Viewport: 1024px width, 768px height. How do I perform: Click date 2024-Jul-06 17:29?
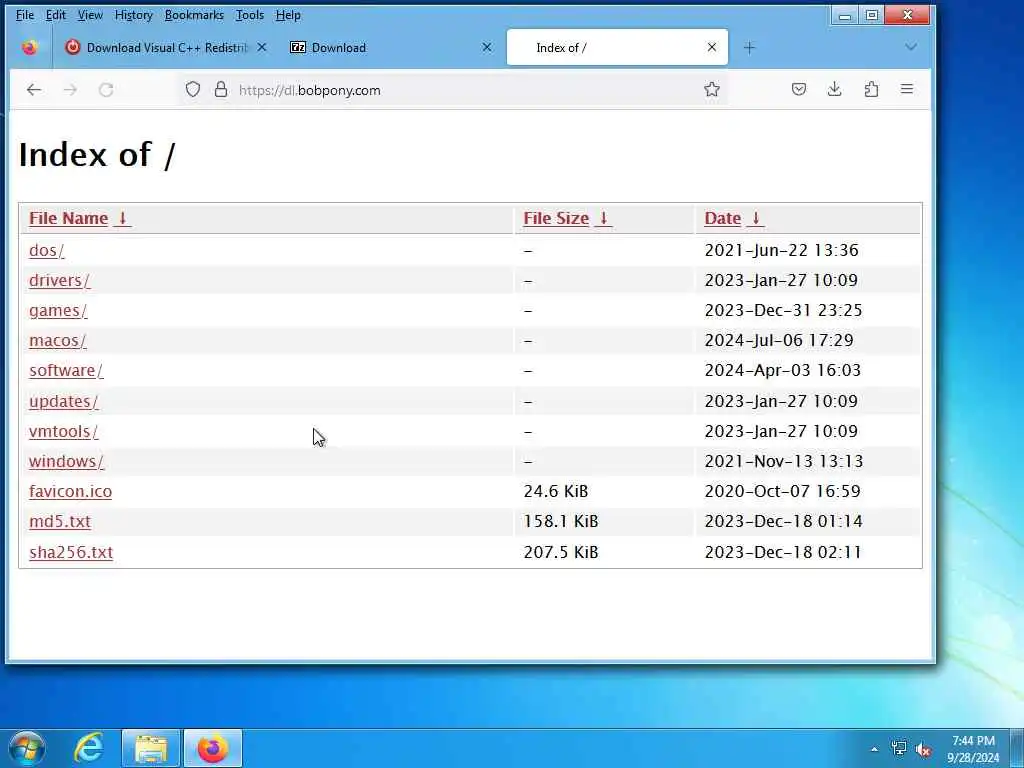(x=779, y=340)
